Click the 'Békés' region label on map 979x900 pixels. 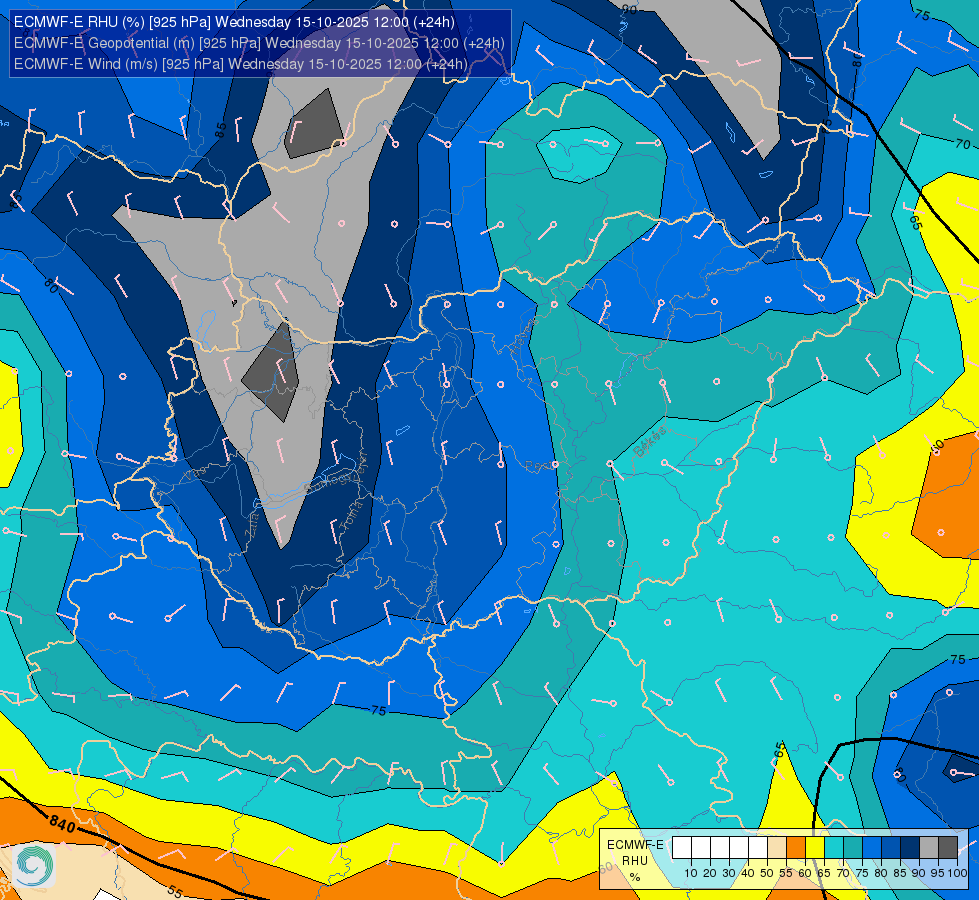pyautogui.click(x=649, y=442)
